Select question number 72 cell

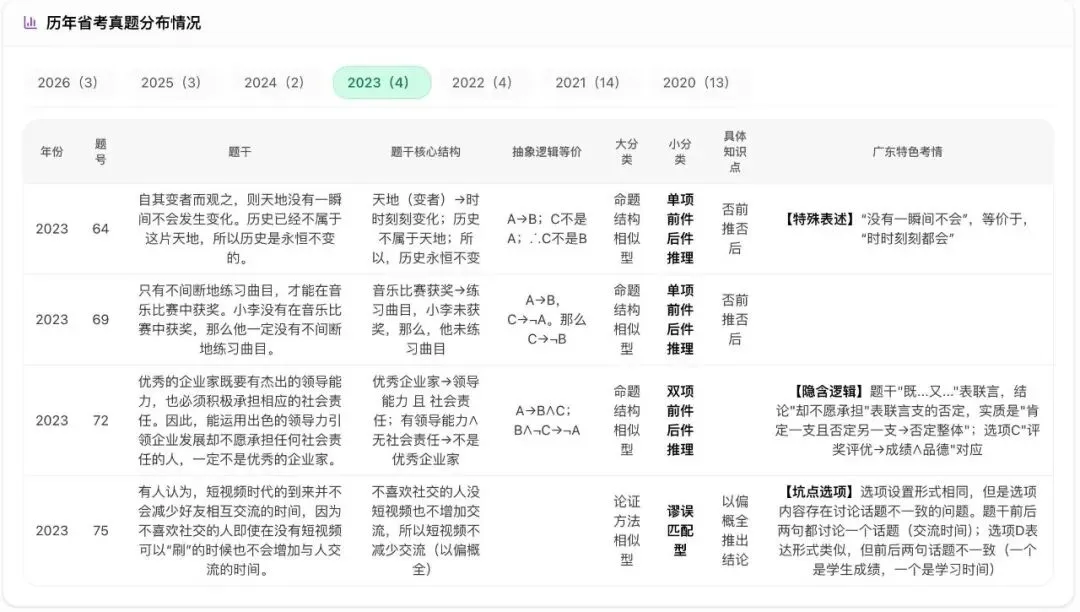[101, 420]
